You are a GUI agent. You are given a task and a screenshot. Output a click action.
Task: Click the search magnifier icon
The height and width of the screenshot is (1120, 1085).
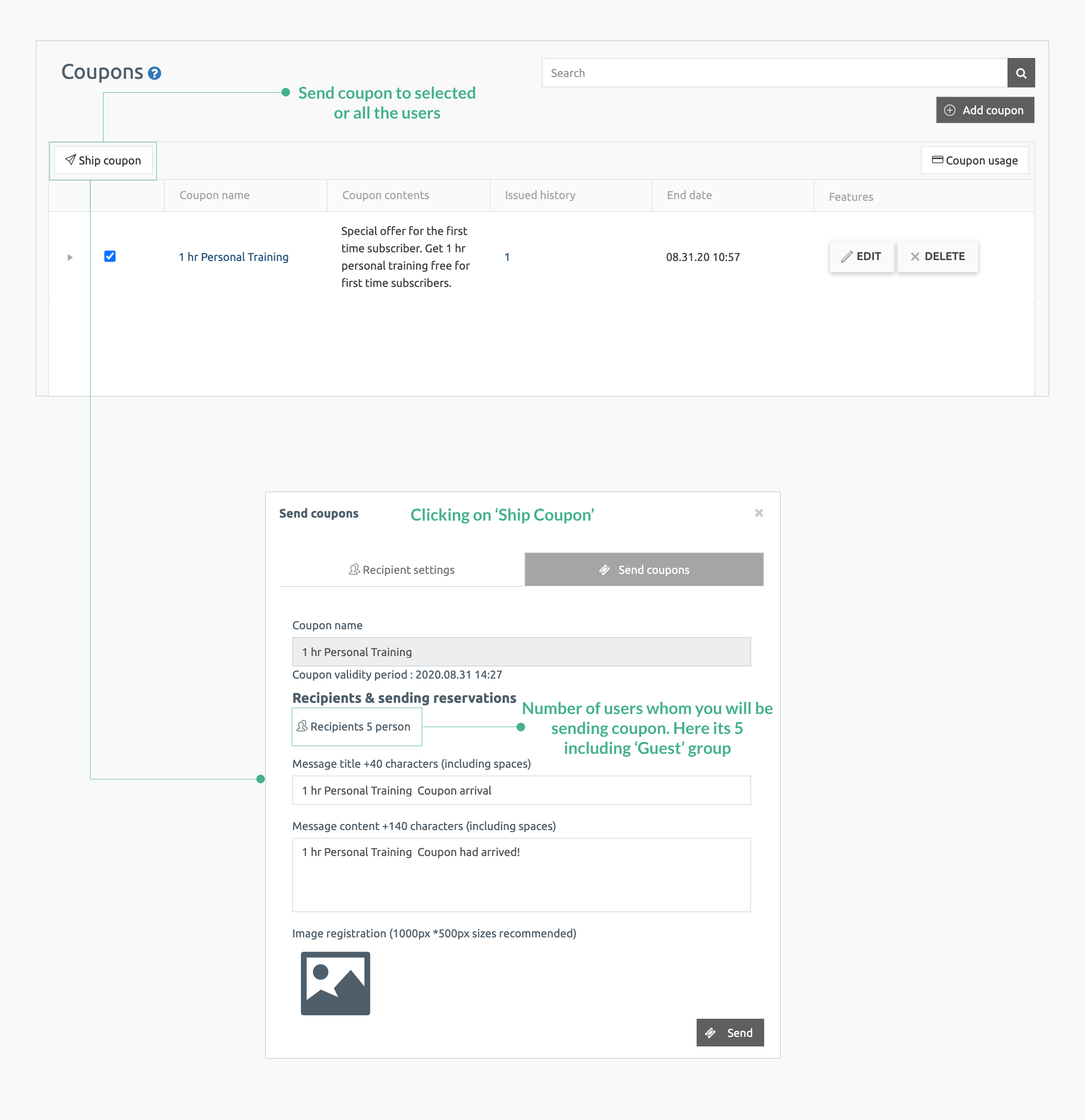1021,73
